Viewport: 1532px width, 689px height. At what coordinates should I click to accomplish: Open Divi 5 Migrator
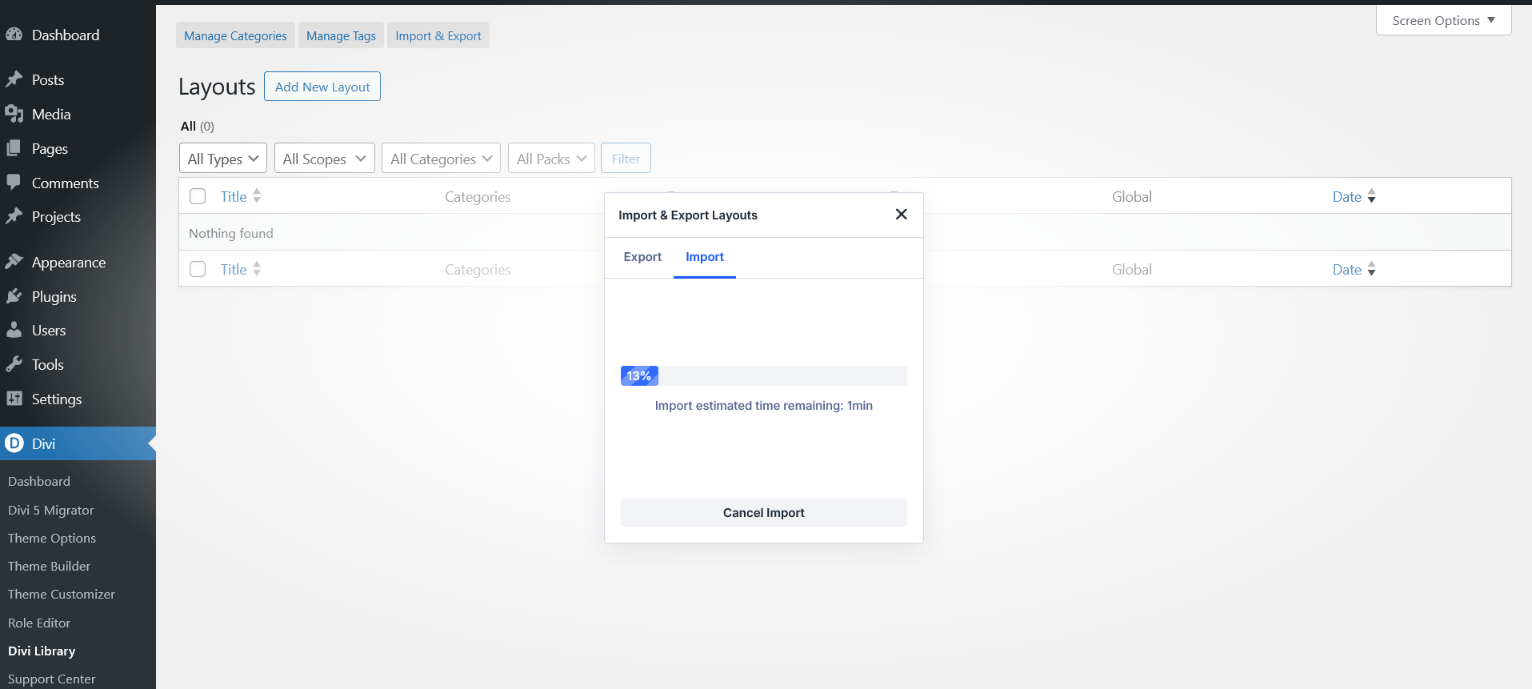click(51, 510)
